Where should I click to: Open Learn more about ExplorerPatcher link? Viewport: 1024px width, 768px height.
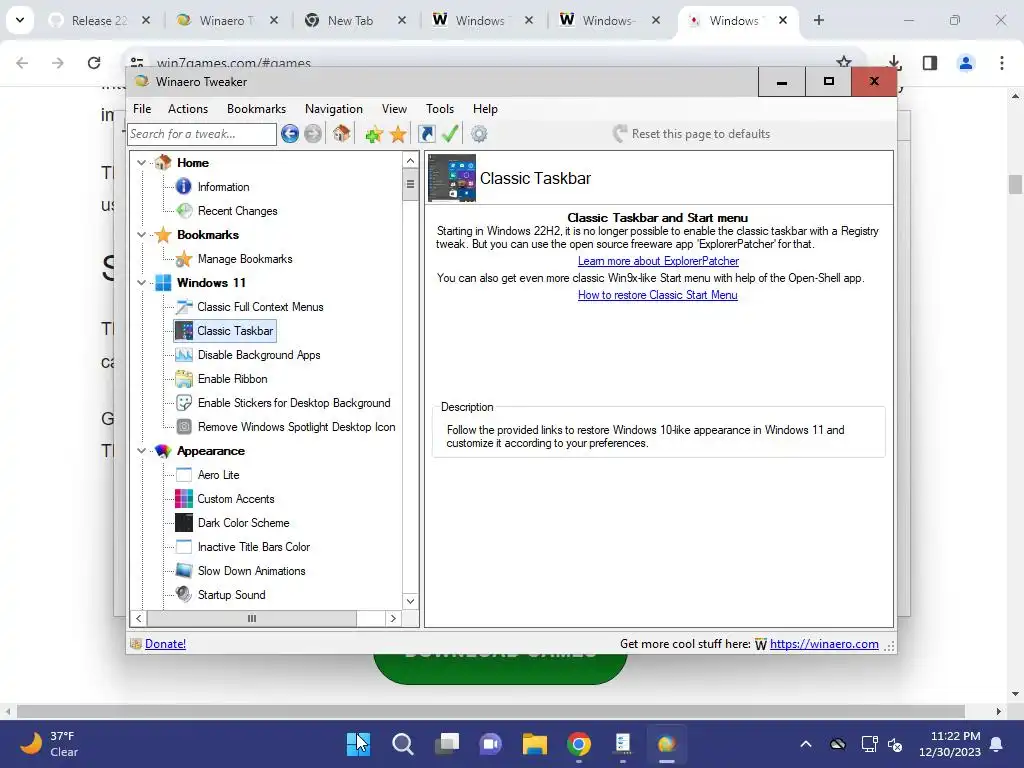coord(658,261)
